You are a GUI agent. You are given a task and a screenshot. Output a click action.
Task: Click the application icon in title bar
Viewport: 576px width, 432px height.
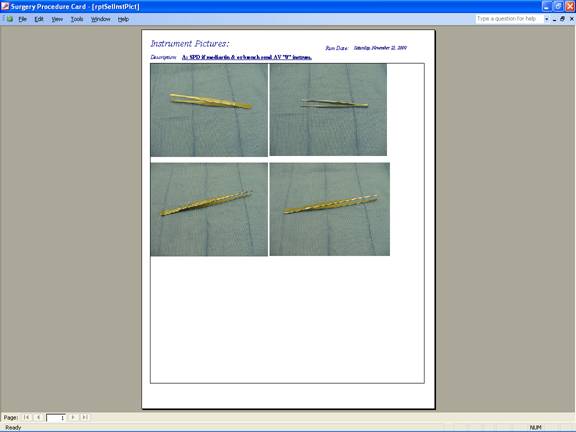(x=5, y=6)
